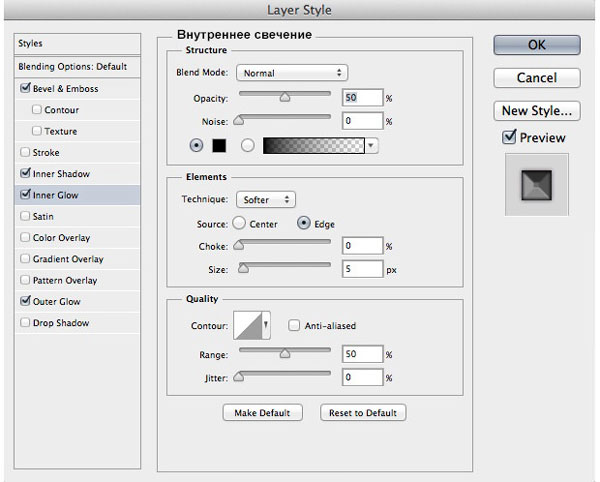Image resolution: width=600 pixels, height=482 pixels.
Task: Enable the Color Overlay checkbox
Action: [25, 238]
